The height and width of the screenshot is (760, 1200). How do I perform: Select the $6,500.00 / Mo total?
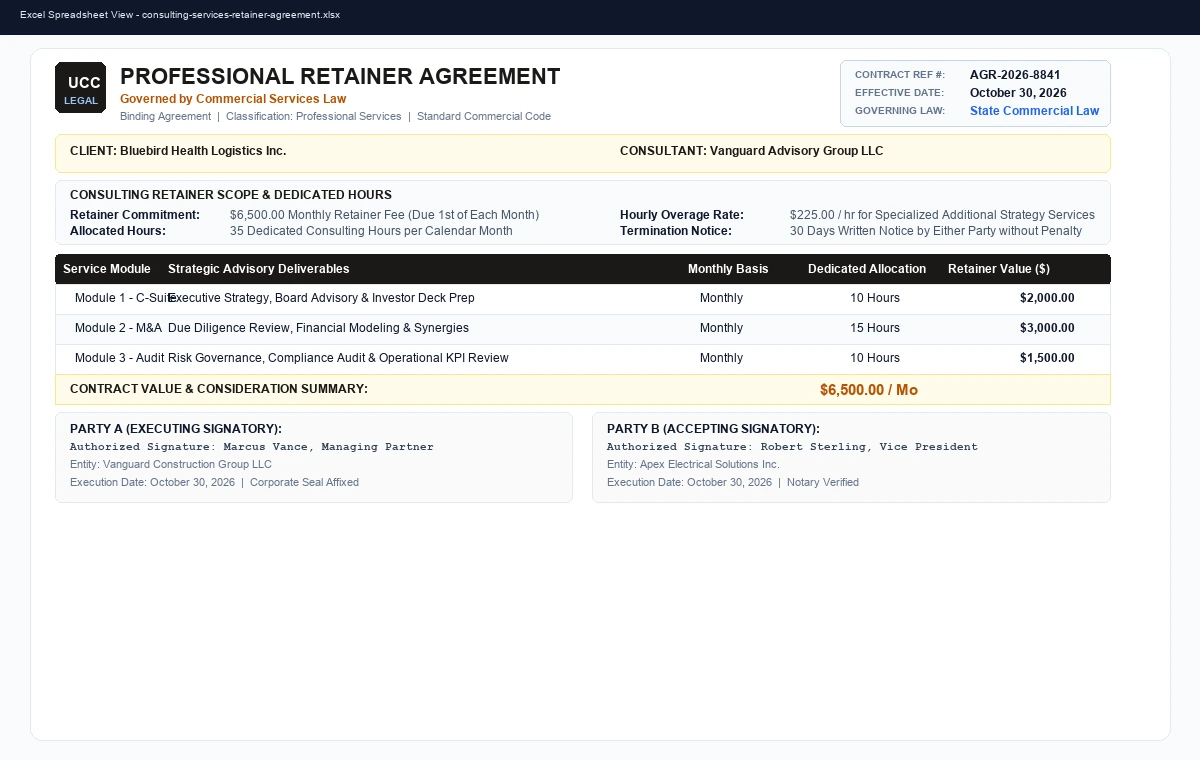coord(869,390)
